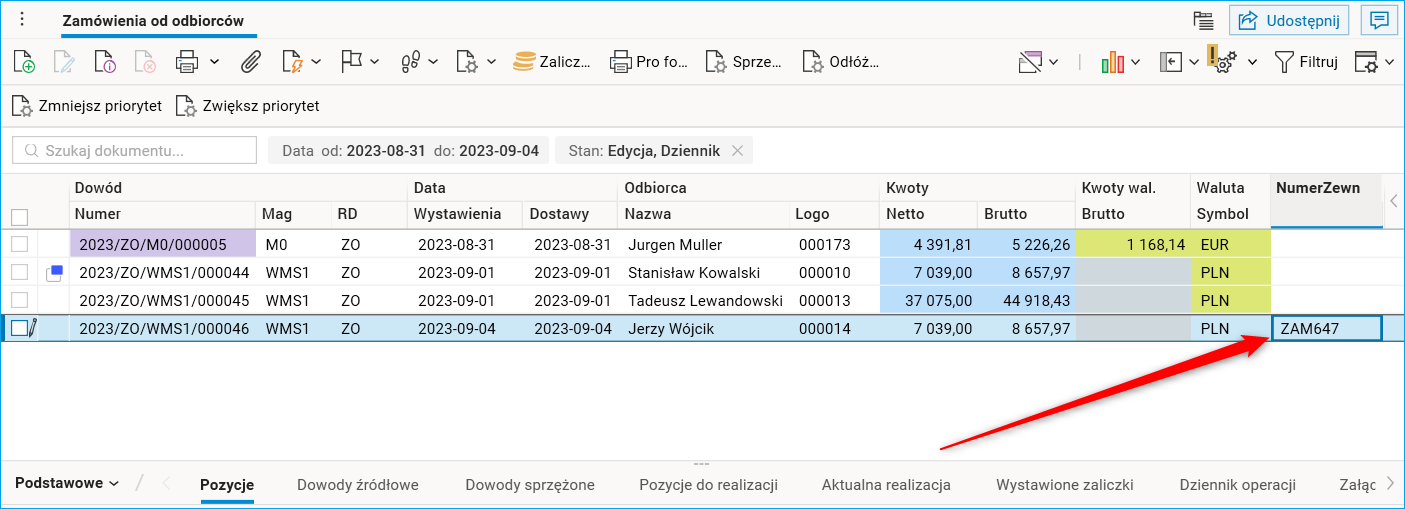Check the box for 2023/ZO/WMS1/000045
The width and height of the screenshot is (1405, 509).
coord(19,300)
